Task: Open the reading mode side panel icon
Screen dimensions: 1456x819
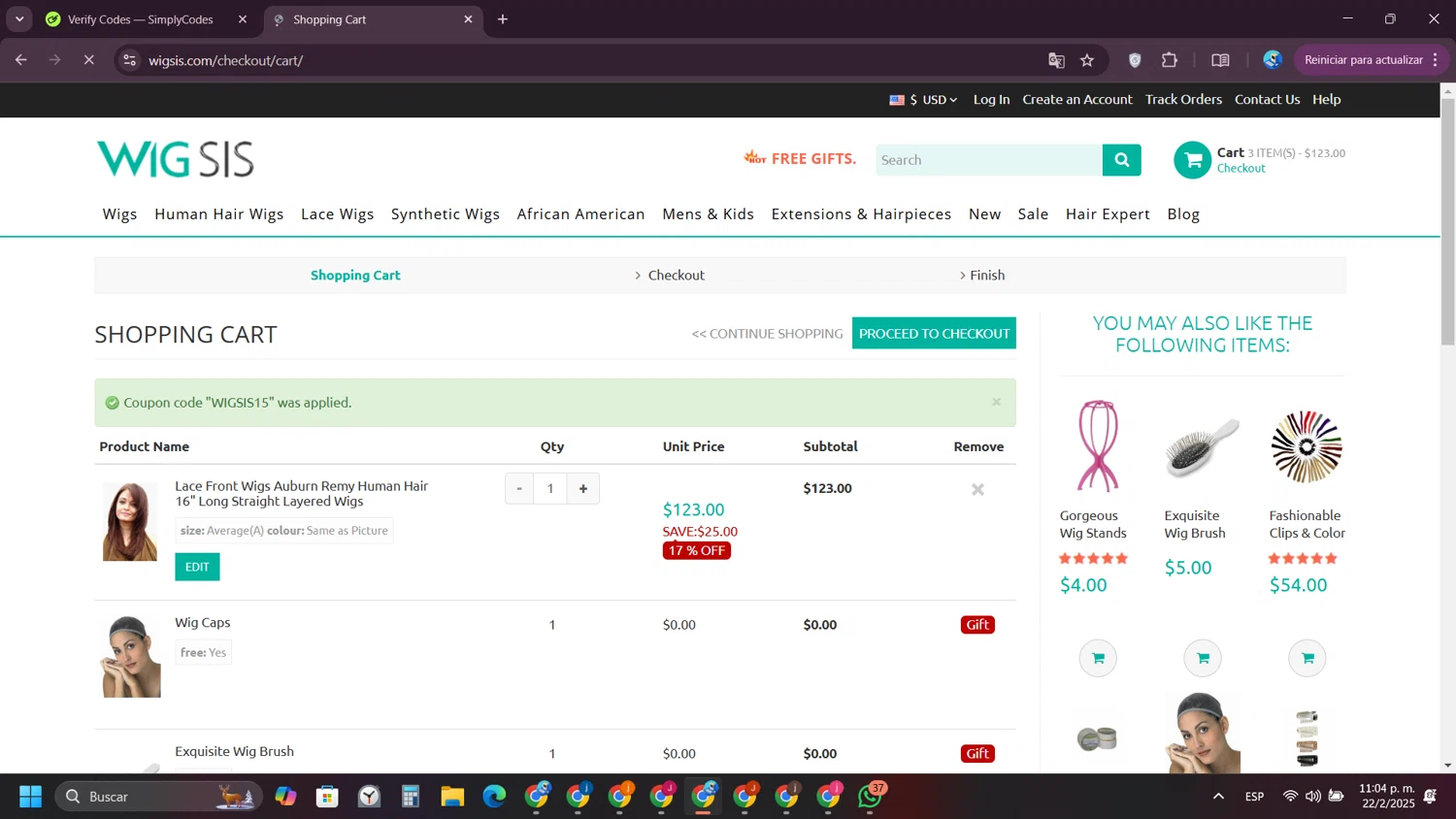Action: [x=1220, y=60]
